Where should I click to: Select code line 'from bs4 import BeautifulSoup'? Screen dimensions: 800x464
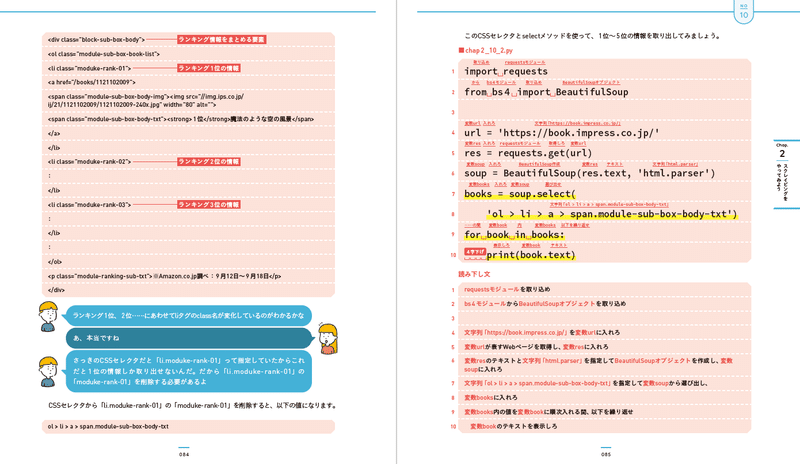point(546,92)
